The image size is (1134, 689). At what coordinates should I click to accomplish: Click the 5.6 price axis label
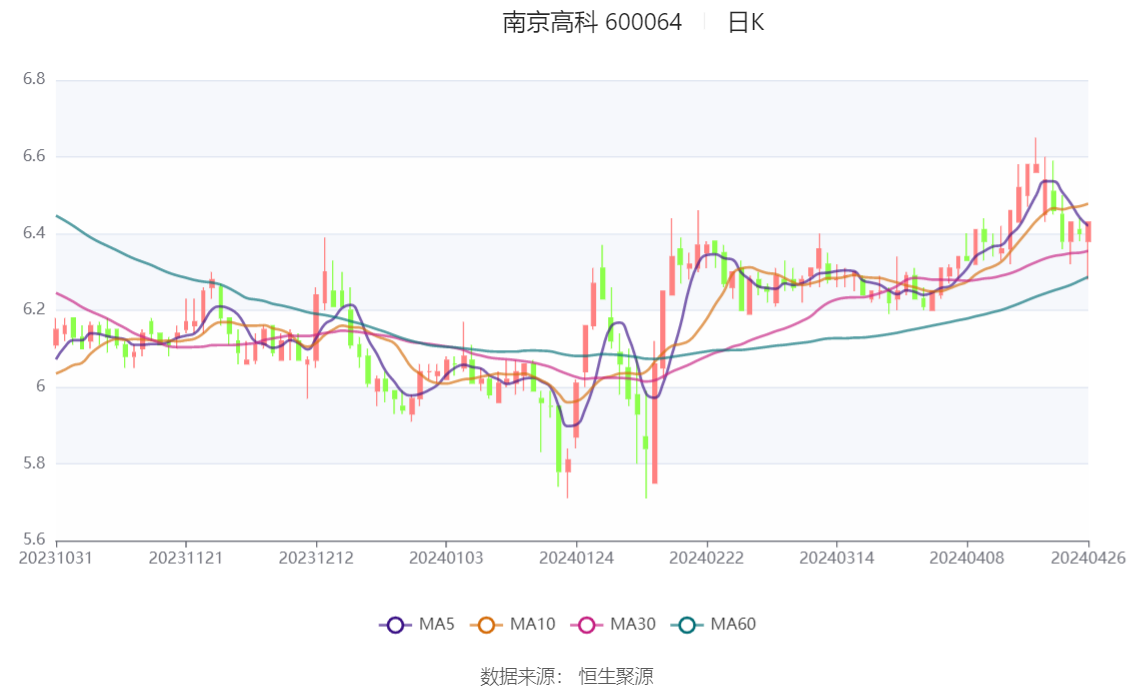pyautogui.click(x=34, y=539)
